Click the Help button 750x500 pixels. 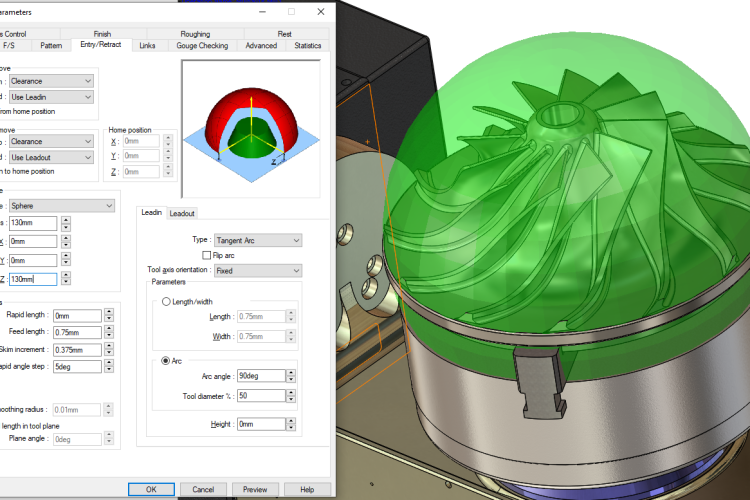[x=307, y=489]
